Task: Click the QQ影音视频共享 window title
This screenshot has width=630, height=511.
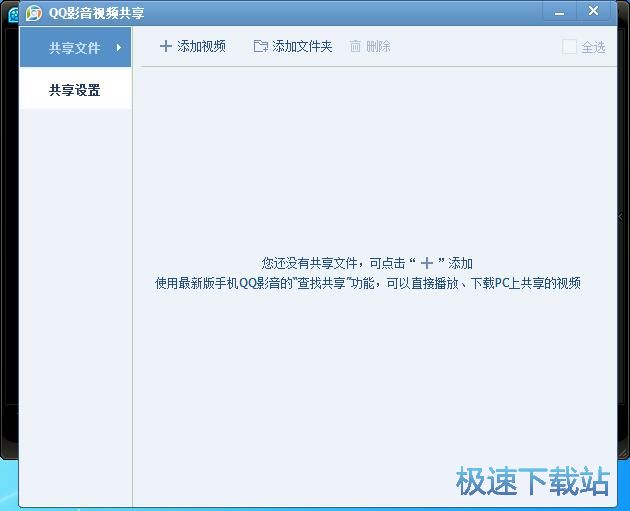Action: coord(96,13)
